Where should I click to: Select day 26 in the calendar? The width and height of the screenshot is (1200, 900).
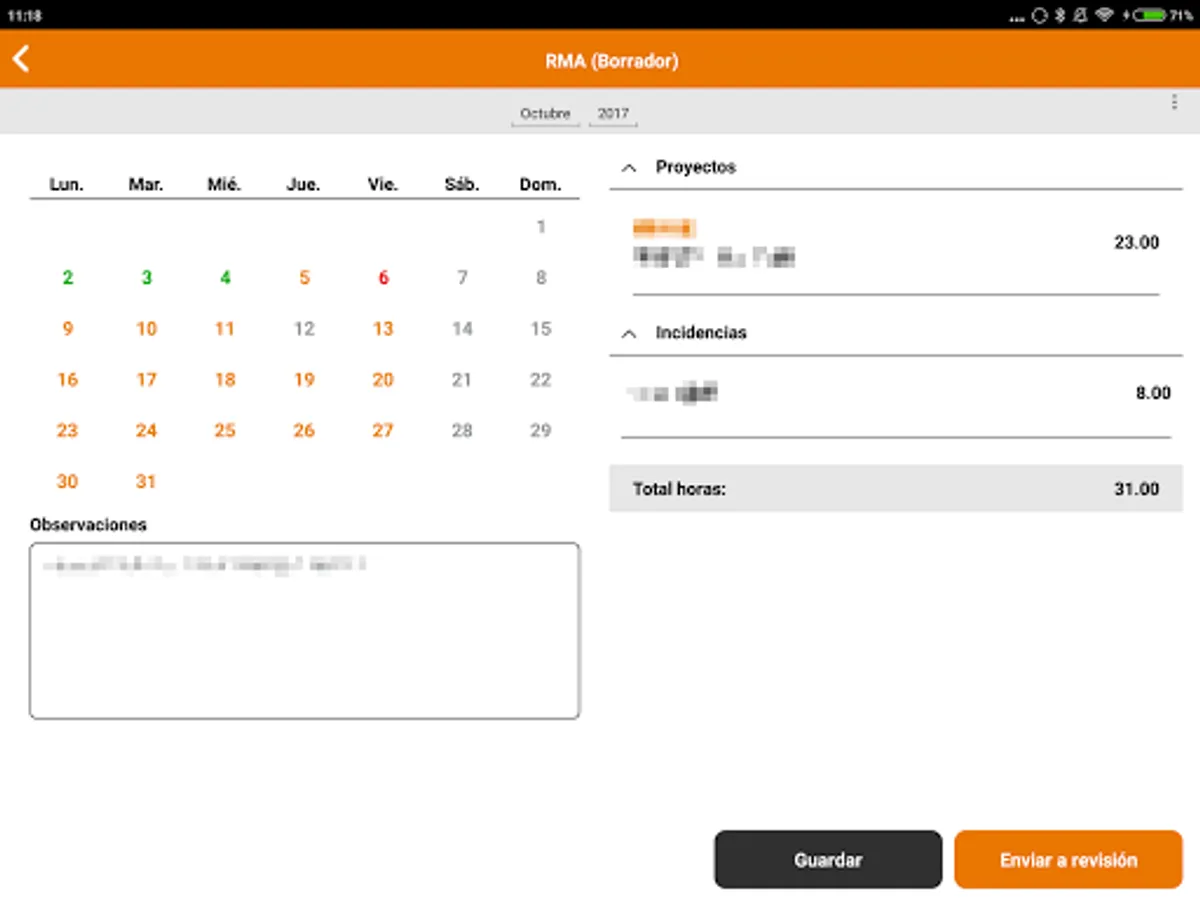click(x=304, y=431)
